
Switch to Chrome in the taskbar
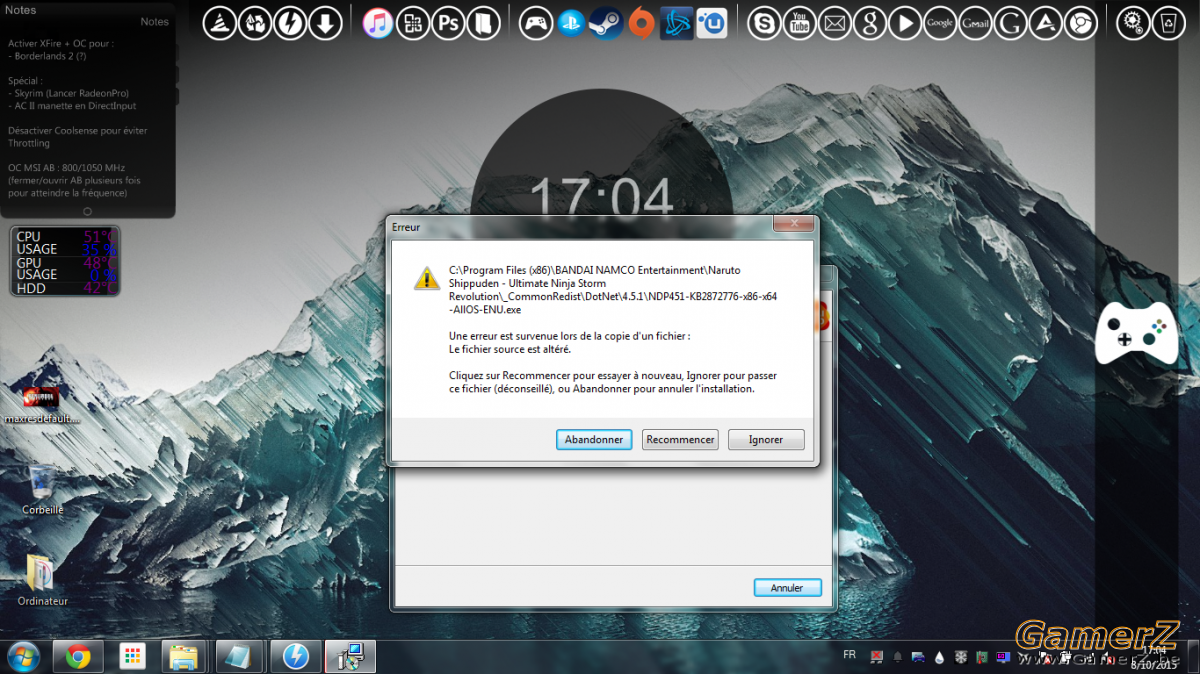78,656
